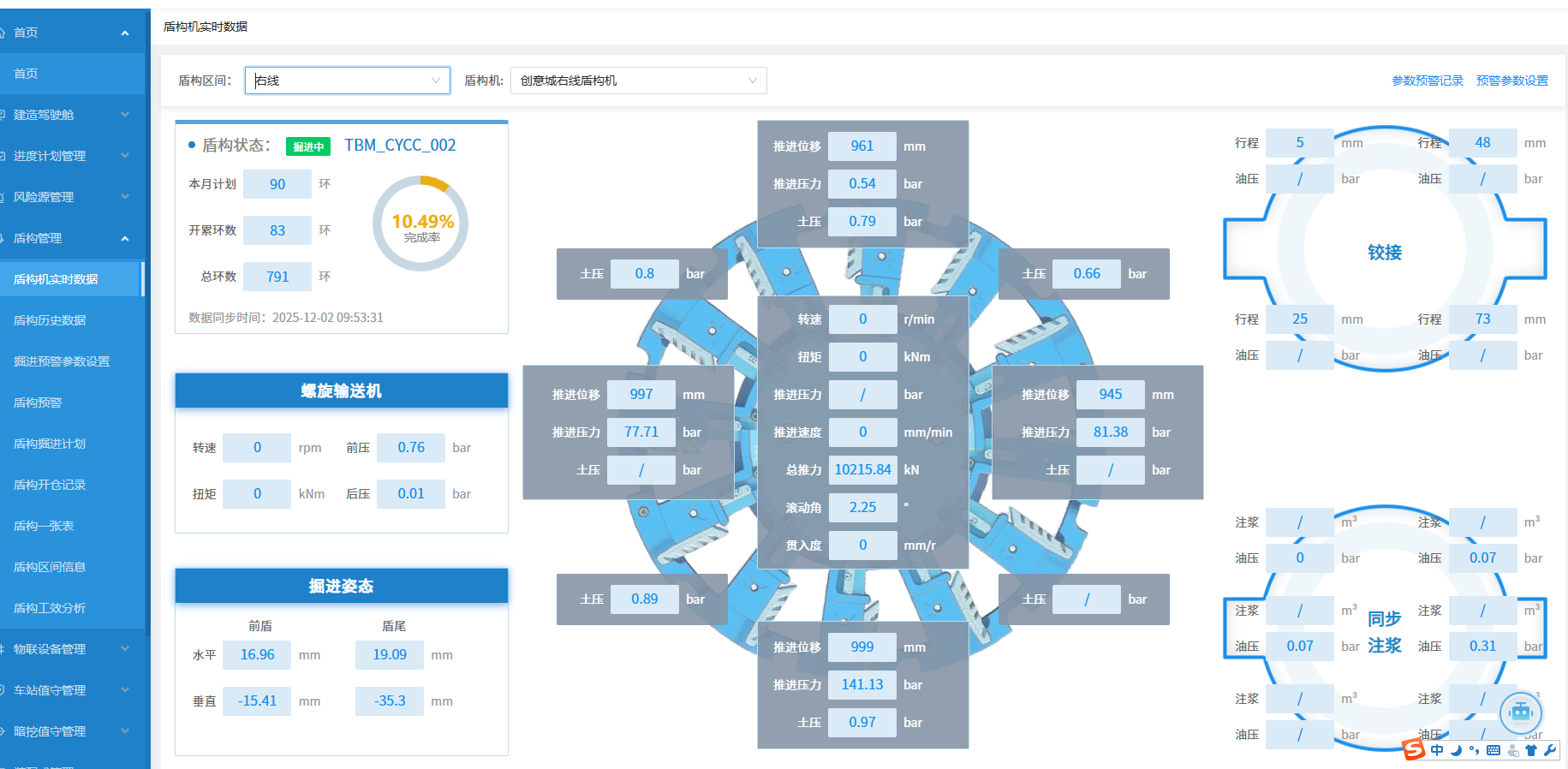The image size is (1568, 769).
Task: Open the robot assistant floating icon
Action: (1520, 712)
